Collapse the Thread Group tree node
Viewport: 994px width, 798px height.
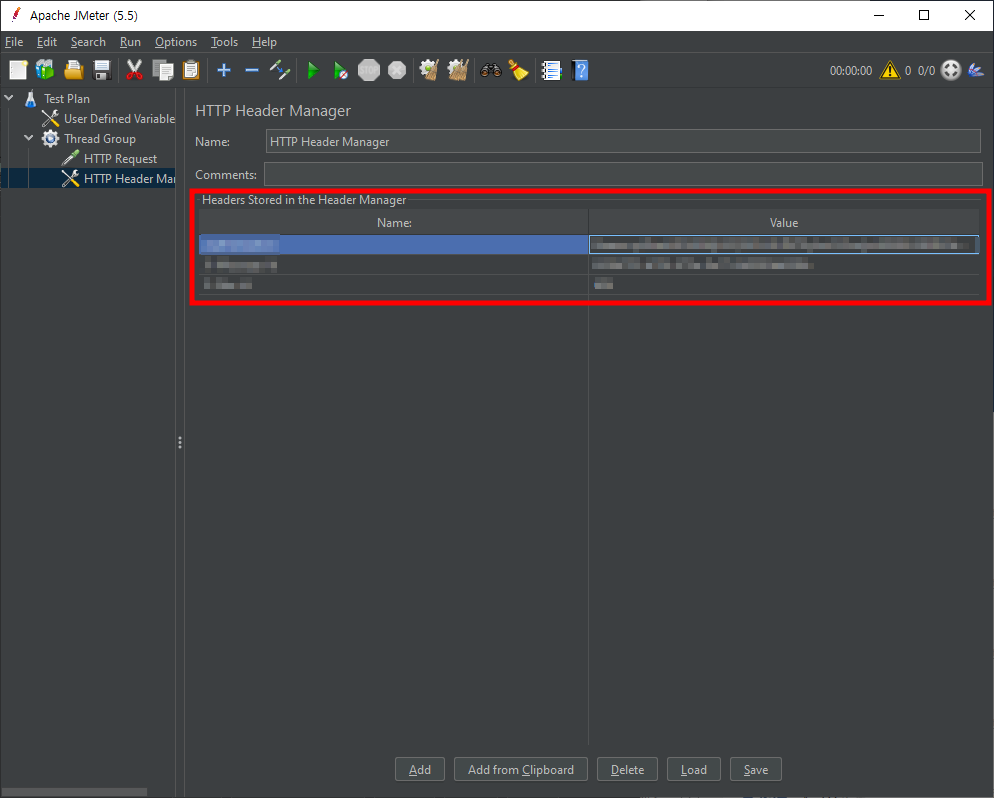tap(29, 138)
